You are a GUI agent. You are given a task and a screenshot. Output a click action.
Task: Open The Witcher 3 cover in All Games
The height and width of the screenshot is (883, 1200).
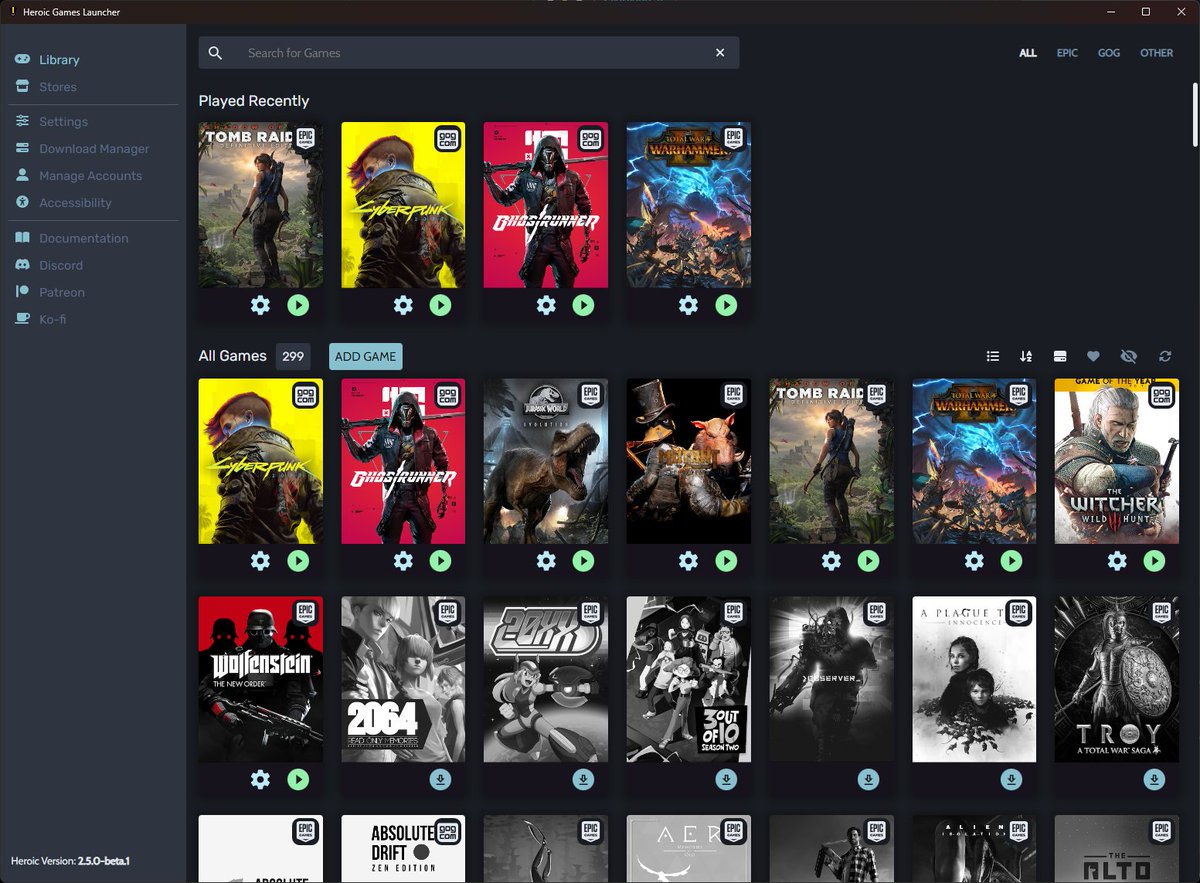click(x=1117, y=461)
